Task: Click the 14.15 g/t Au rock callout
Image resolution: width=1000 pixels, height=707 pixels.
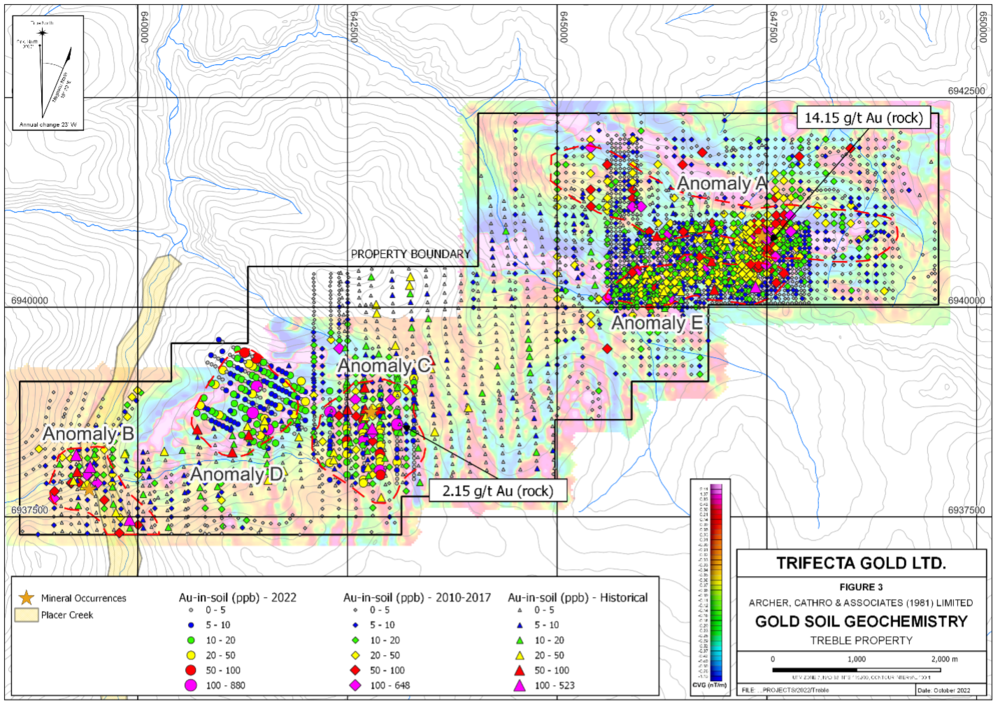Action: pyautogui.click(x=865, y=117)
